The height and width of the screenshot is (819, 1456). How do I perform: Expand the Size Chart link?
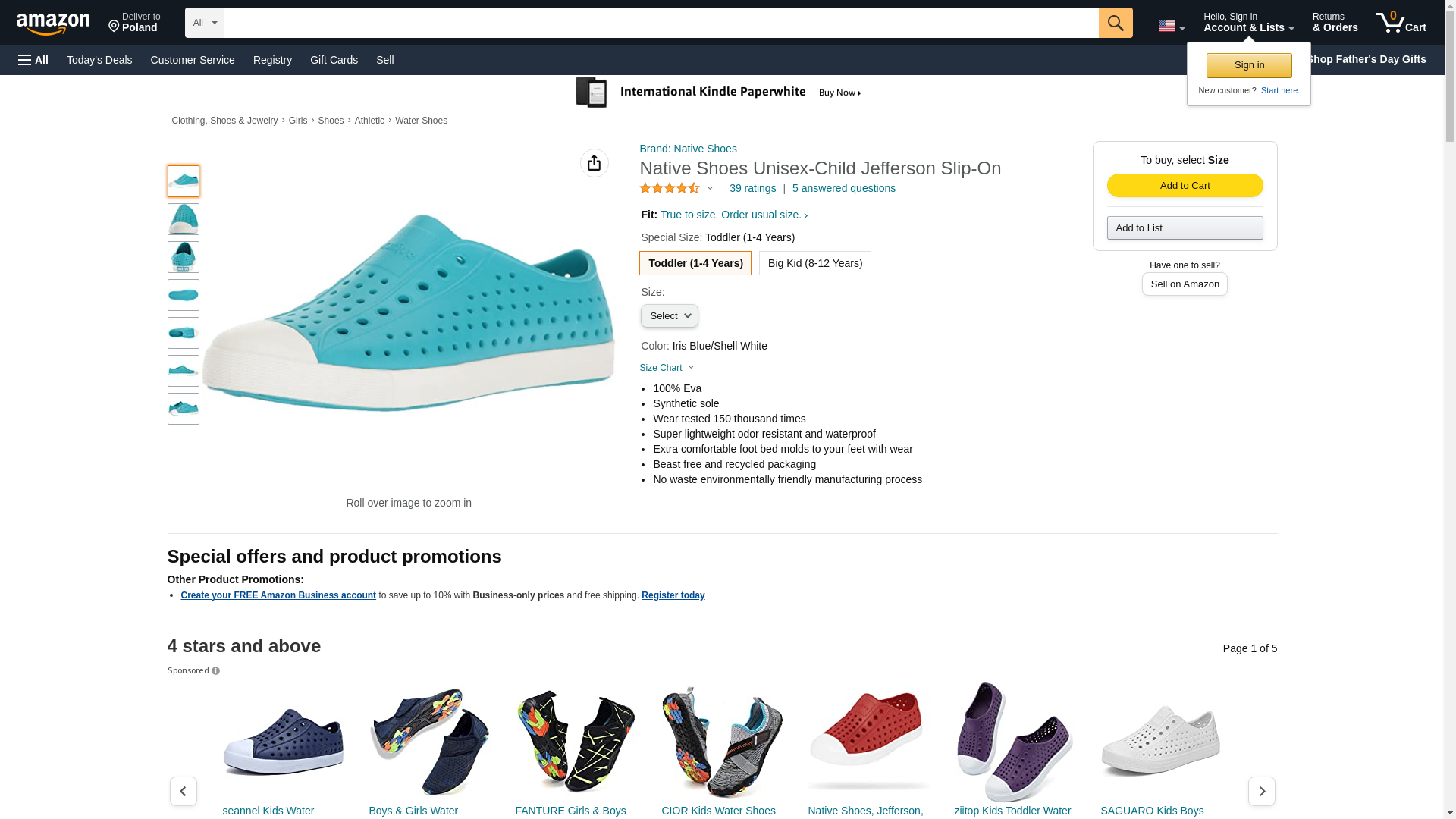(x=667, y=368)
